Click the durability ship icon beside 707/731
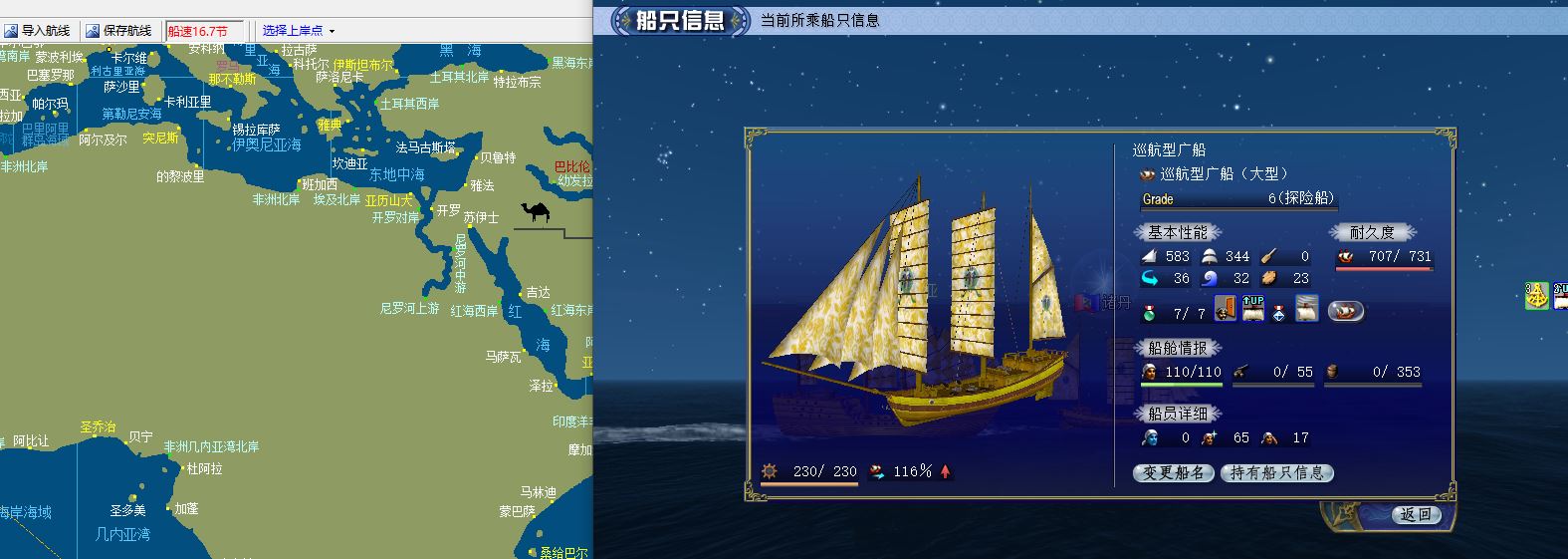Image resolution: width=1568 pixels, height=559 pixels. (1347, 257)
